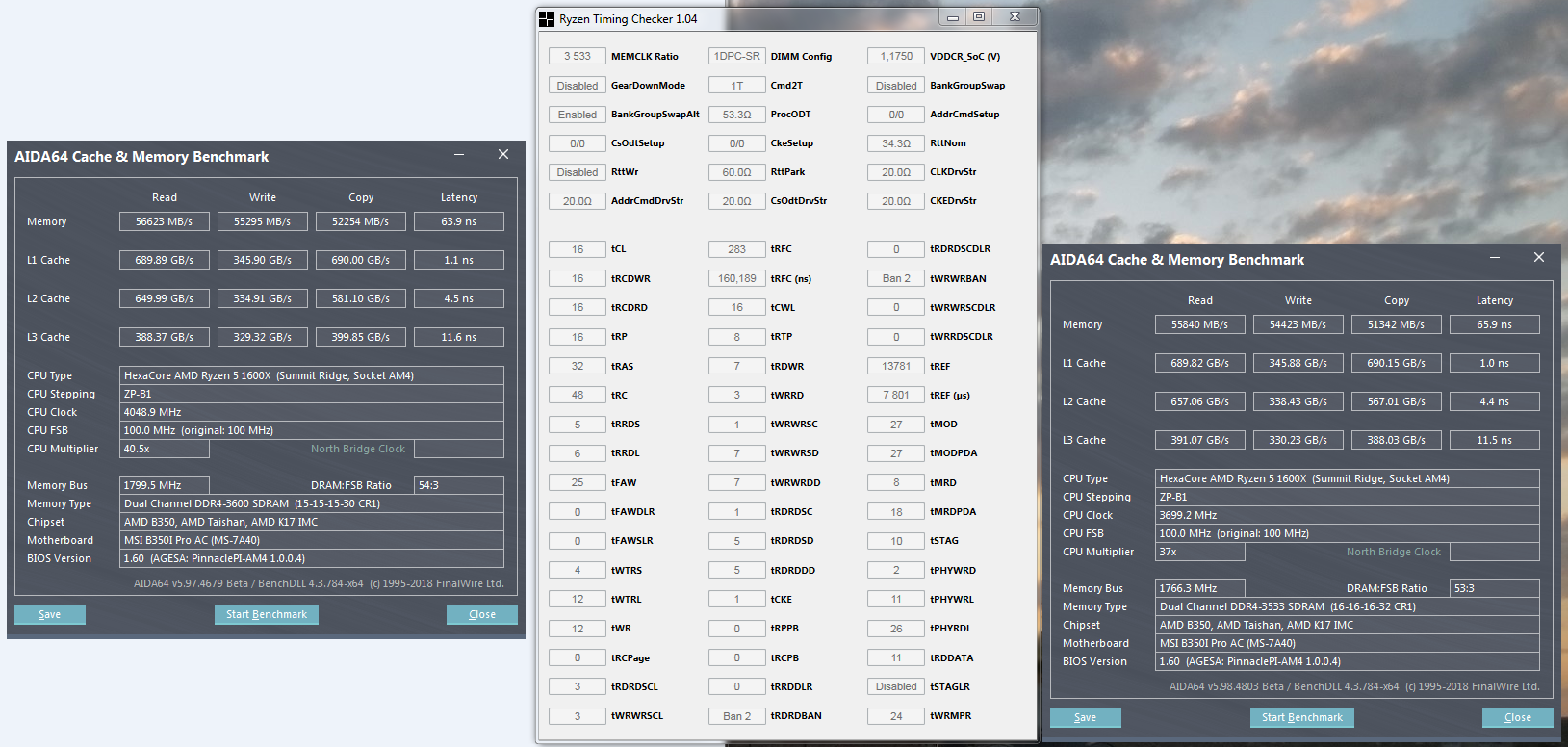
Task: Maximize the Ryzen Timing Checker window
Action: [979, 17]
